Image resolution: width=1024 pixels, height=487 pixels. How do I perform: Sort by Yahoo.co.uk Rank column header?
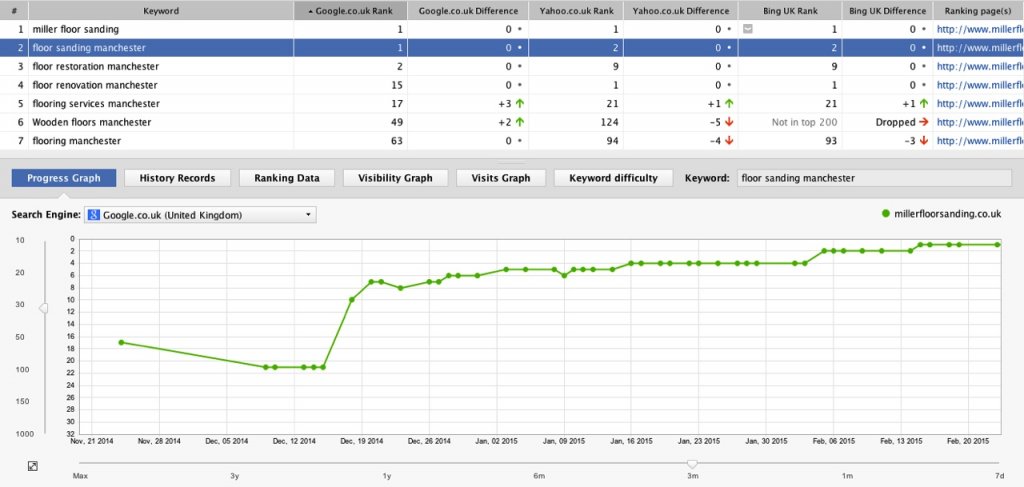[x=576, y=10]
